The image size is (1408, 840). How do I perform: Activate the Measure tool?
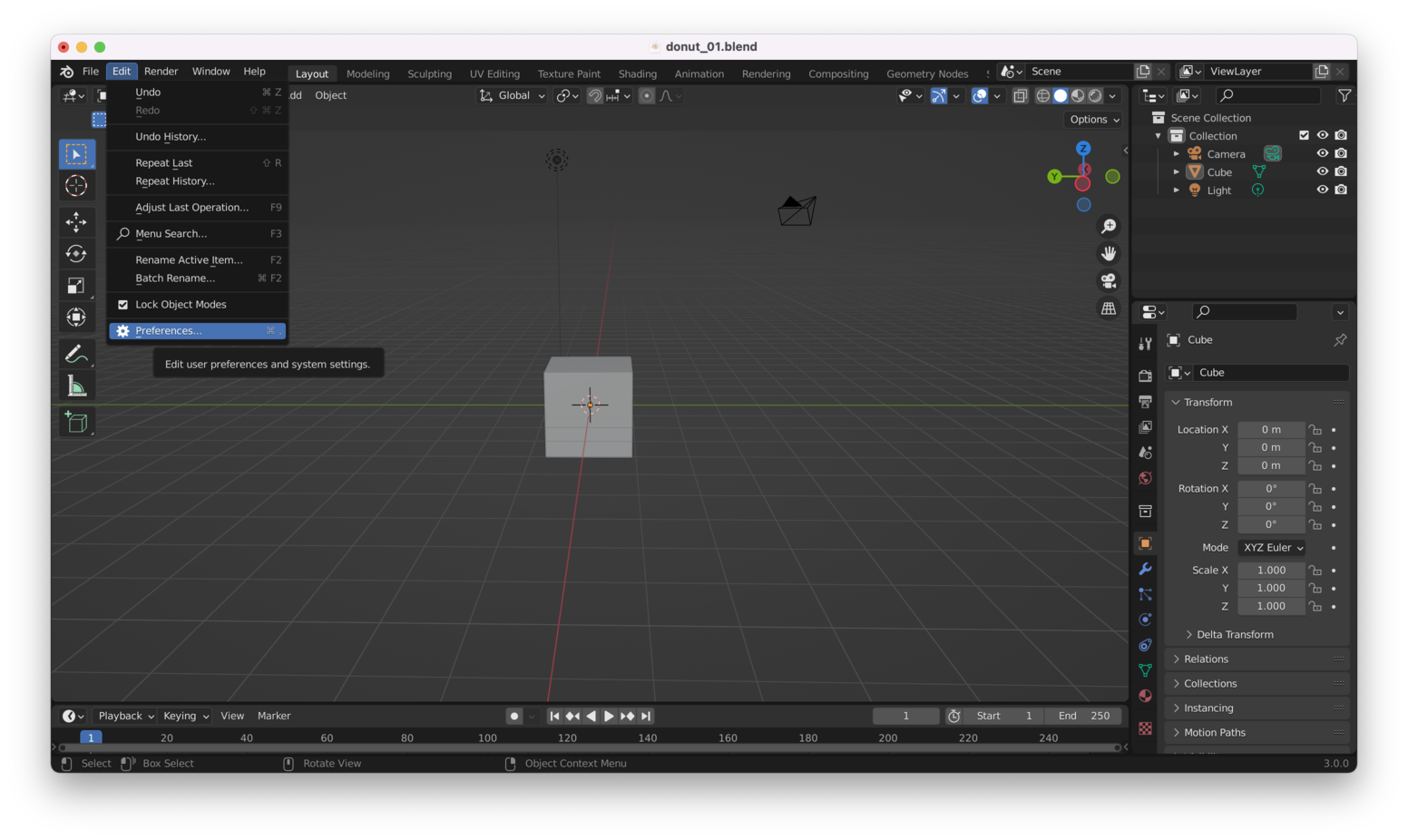coord(77,385)
